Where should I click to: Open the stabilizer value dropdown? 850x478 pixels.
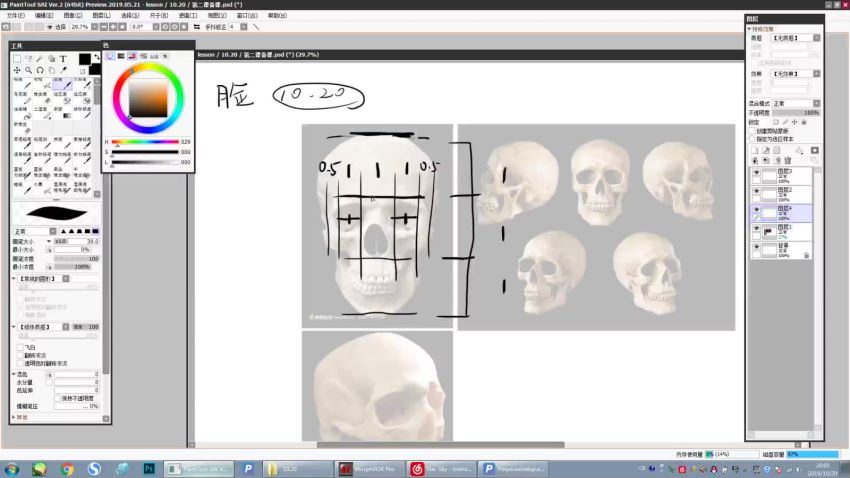243,27
